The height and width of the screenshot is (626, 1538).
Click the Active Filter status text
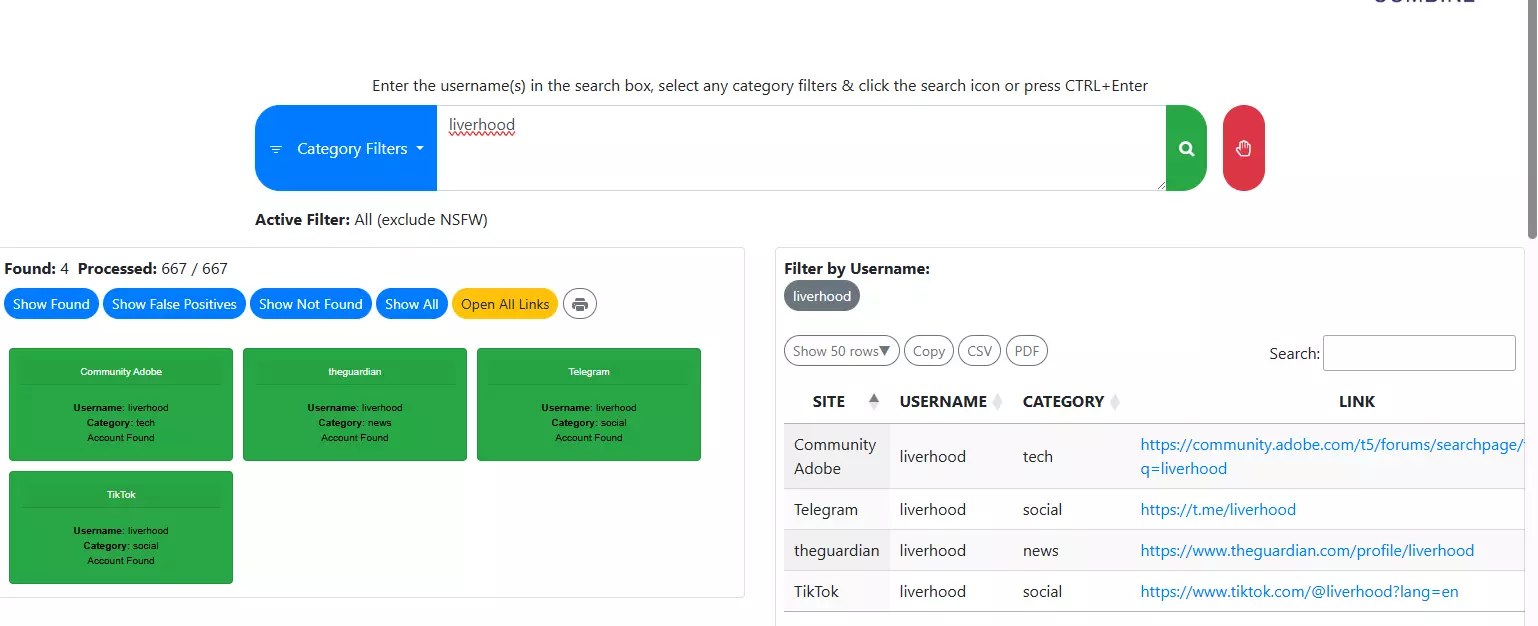pyautogui.click(x=371, y=220)
